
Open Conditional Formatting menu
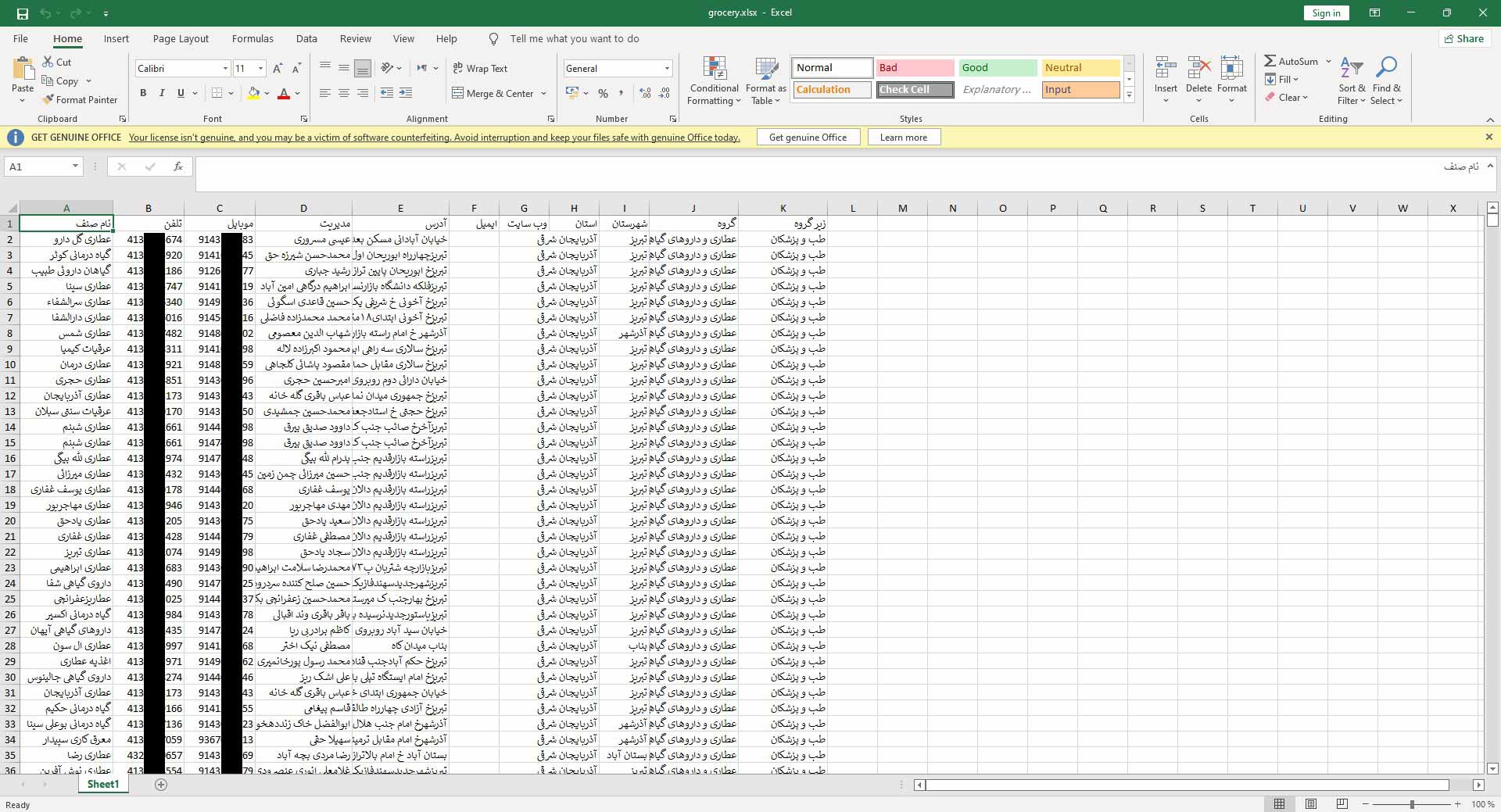click(x=714, y=81)
